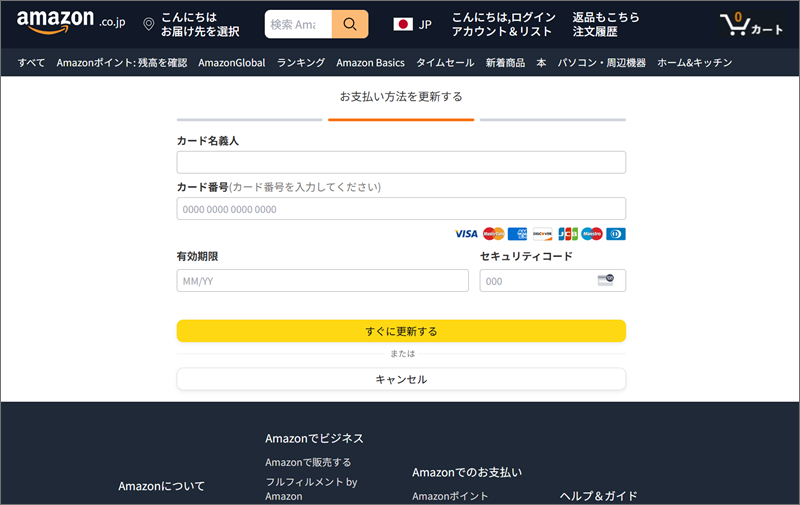
Task: Open 返品もこちら 注文履歴
Action: (606, 24)
